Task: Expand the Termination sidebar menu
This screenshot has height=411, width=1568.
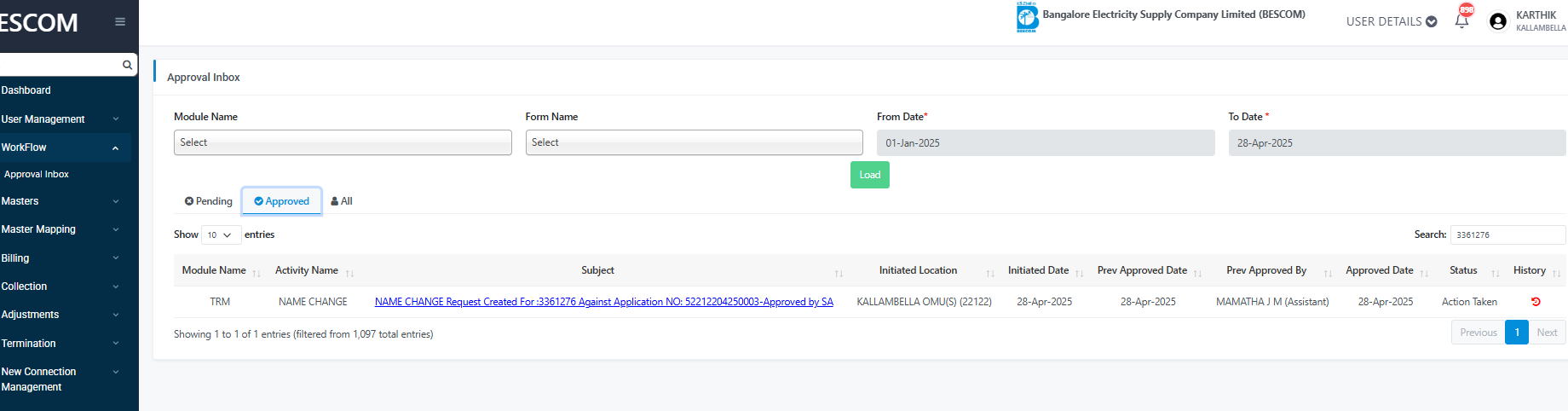Action: coord(66,344)
